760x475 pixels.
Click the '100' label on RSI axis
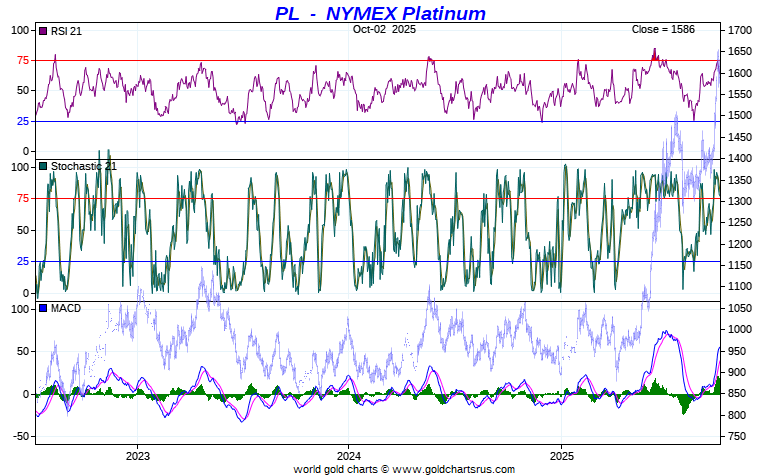20,31
